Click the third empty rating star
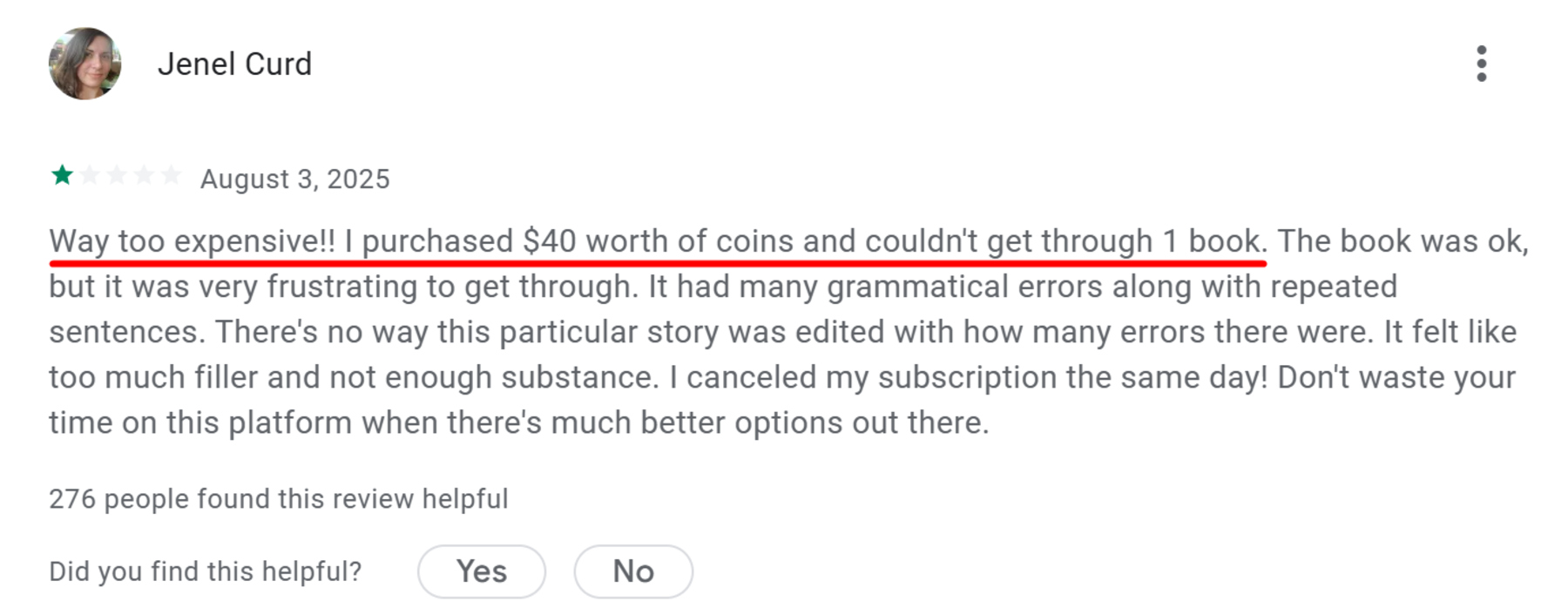This screenshot has height=608, width=1568. click(117, 175)
